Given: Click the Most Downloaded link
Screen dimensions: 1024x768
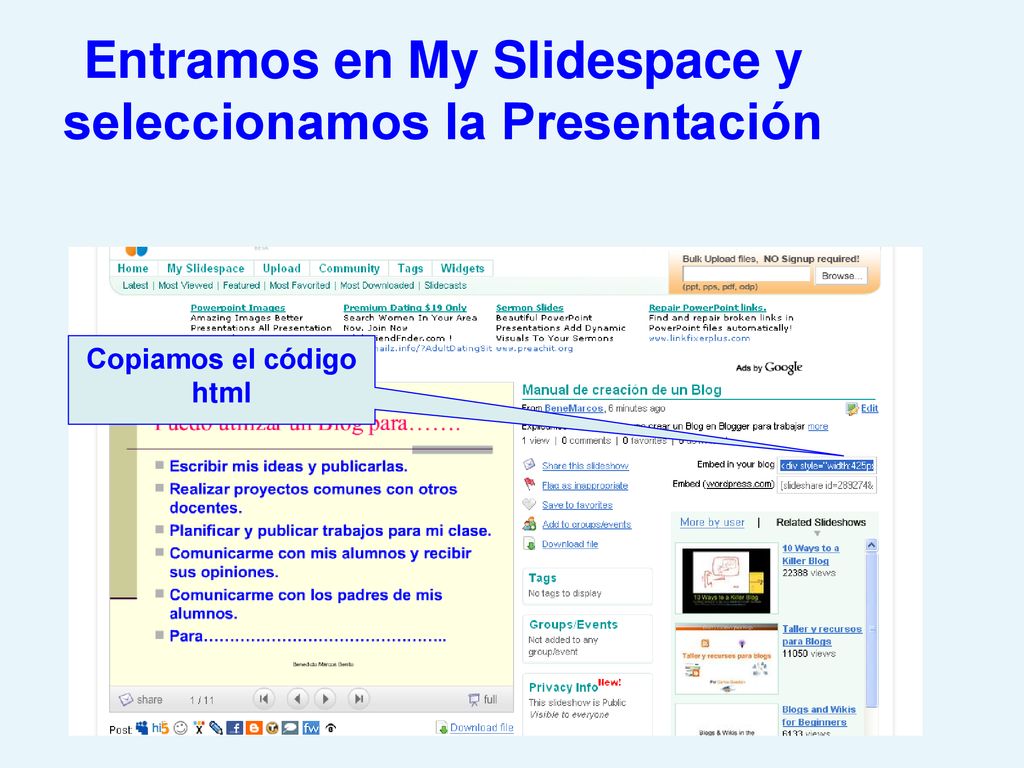Looking at the screenshot, I should click(x=377, y=285).
